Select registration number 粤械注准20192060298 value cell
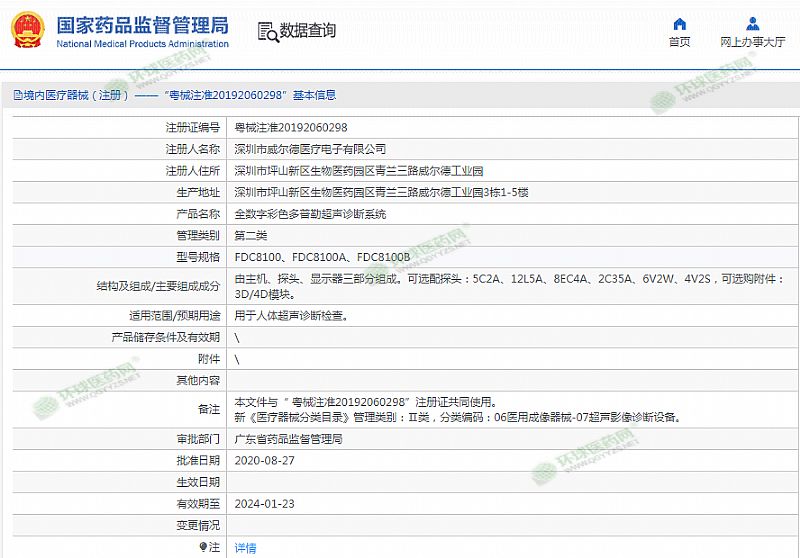 point(291,127)
